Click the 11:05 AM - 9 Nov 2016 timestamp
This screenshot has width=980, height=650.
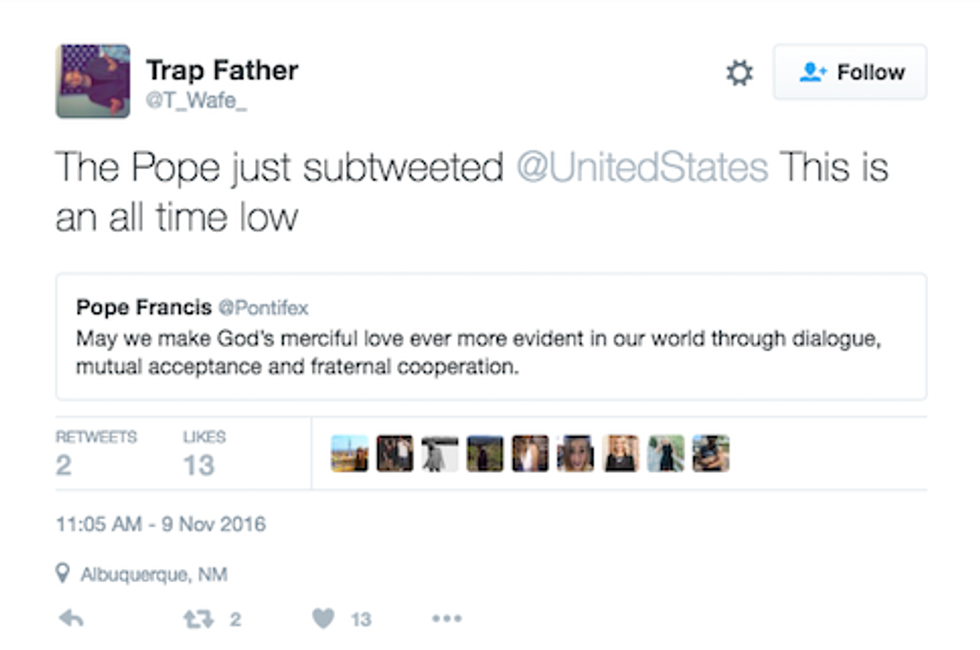click(x=161, y=524)
